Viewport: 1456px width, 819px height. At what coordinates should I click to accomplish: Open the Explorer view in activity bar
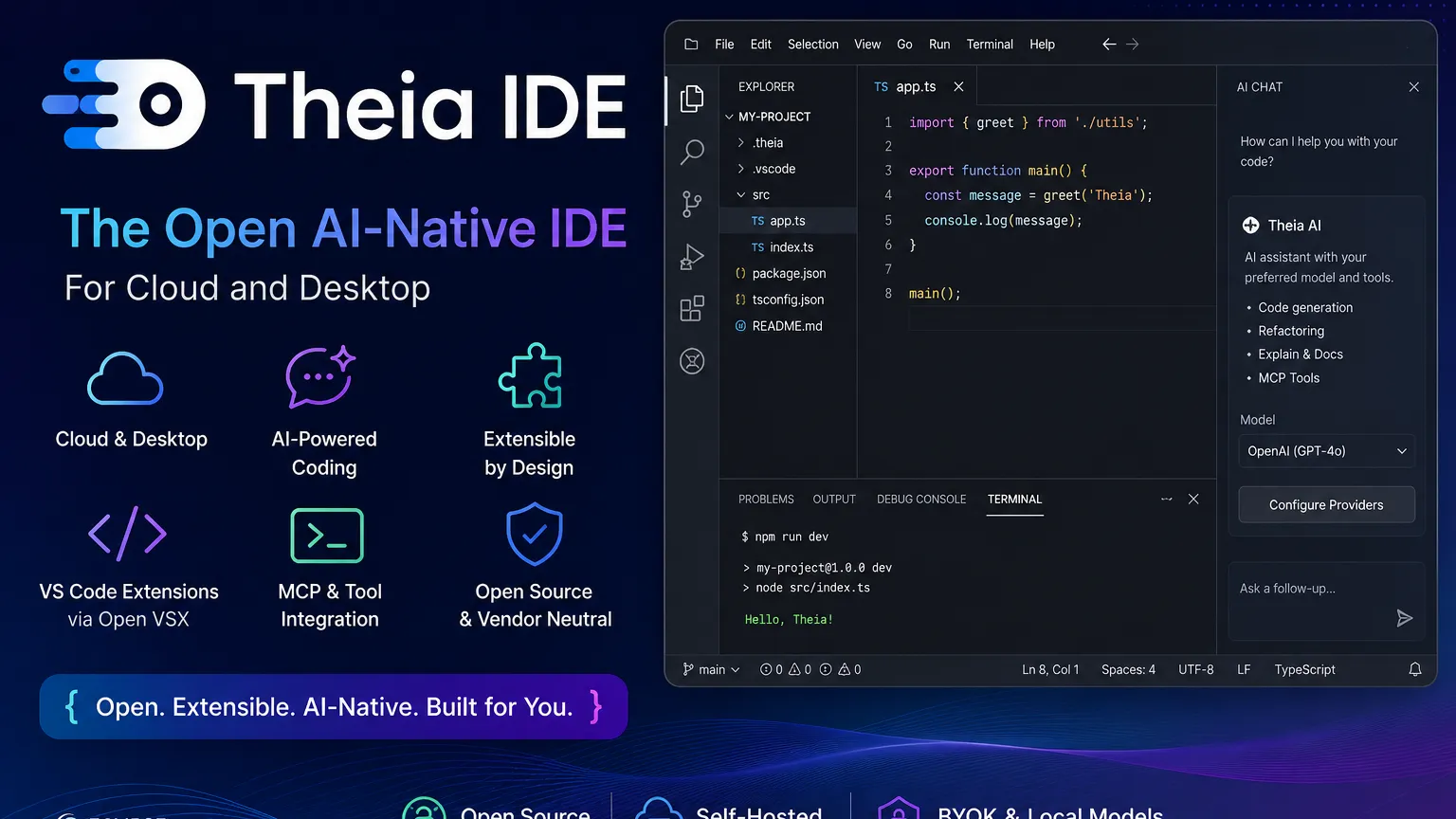[692, 98]
